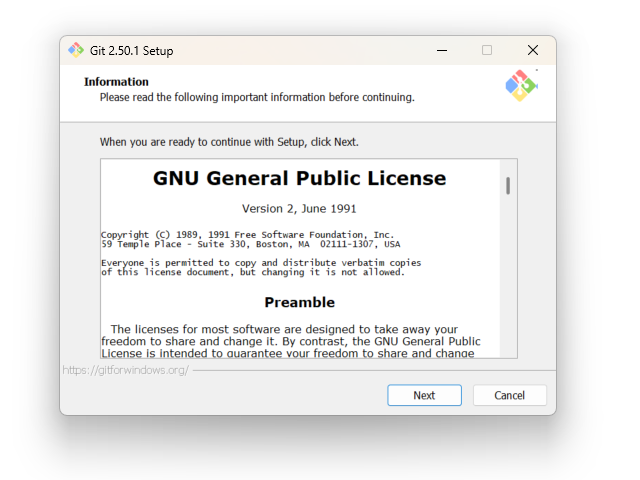Click 'When you are ready to continue' text

pos(229,142)
